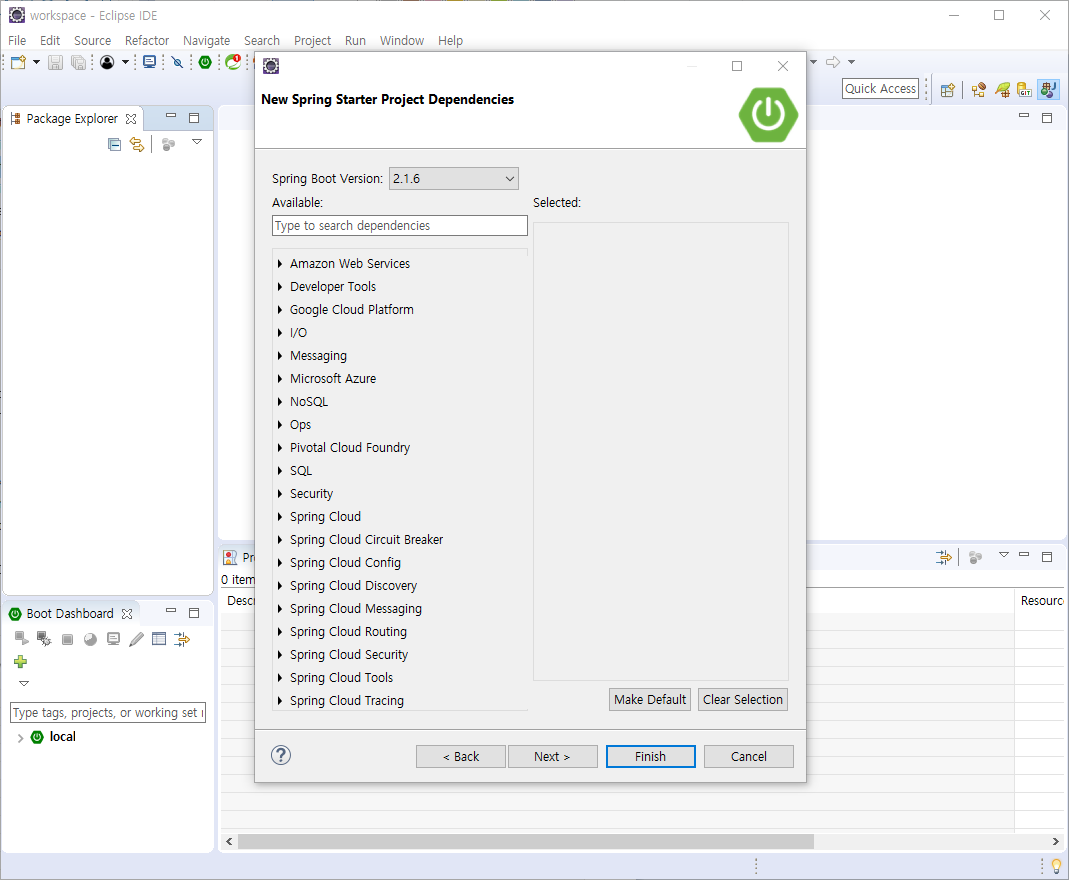Click the forward navigation arrow in toolbar
This screenshot has width=1069, height=880.
832,62
